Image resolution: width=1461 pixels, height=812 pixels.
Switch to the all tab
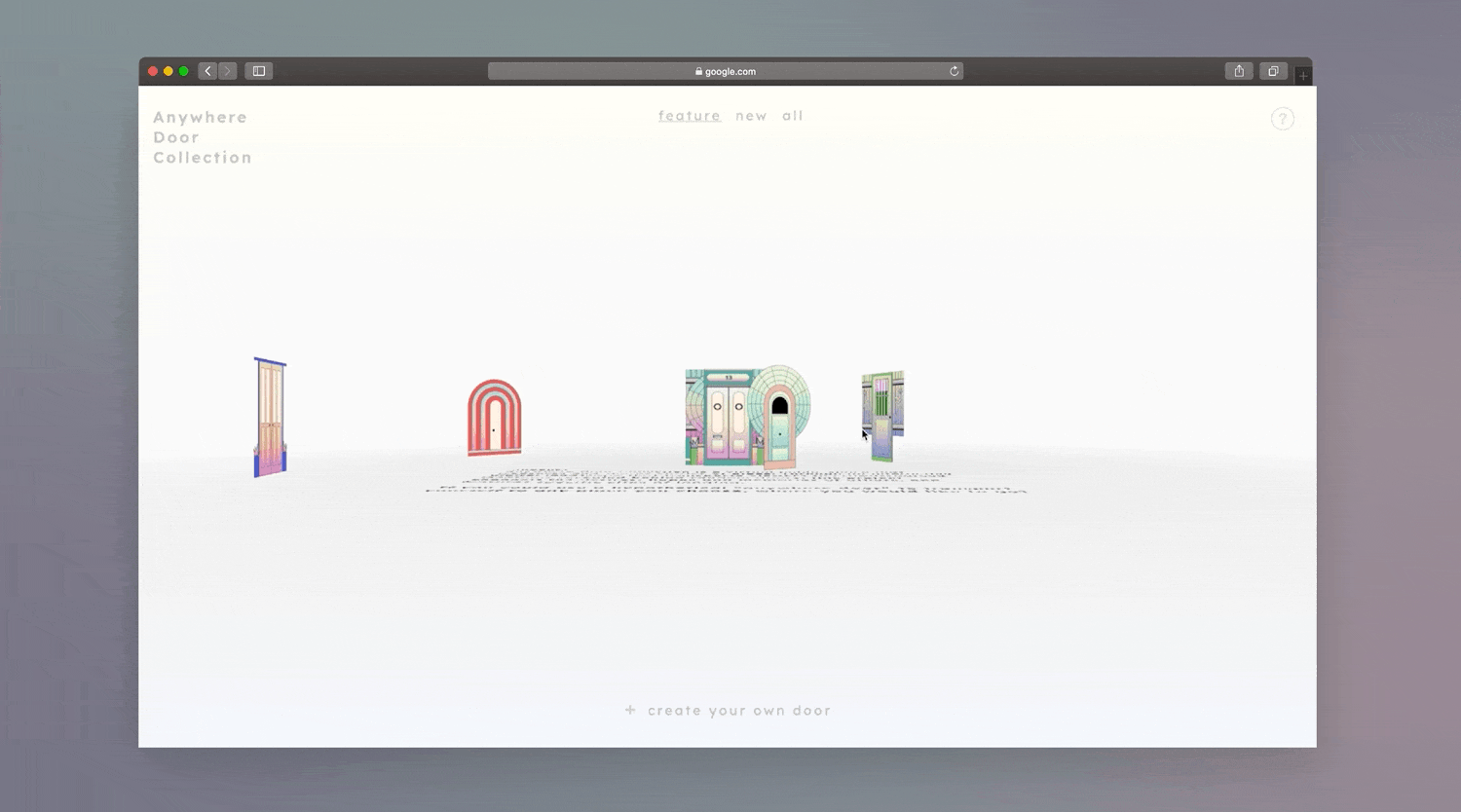coord(793,116)
